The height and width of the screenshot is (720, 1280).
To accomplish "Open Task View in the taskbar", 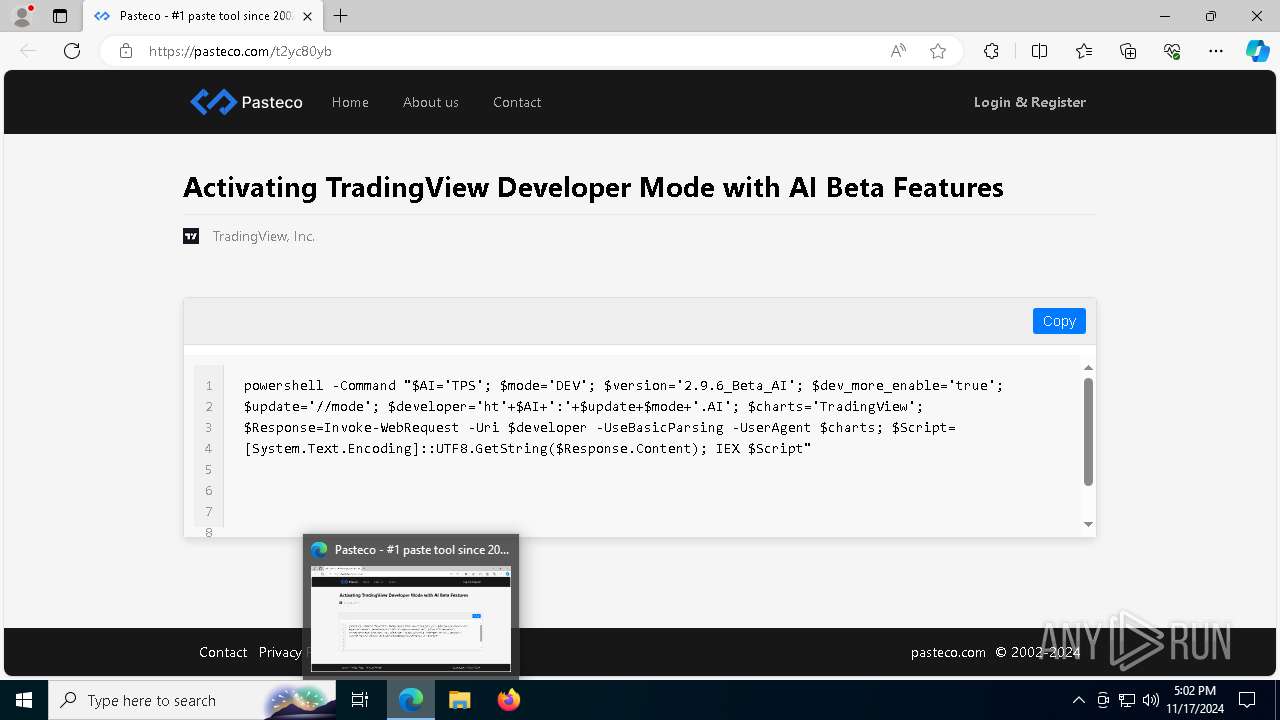I will coord(360,700).
